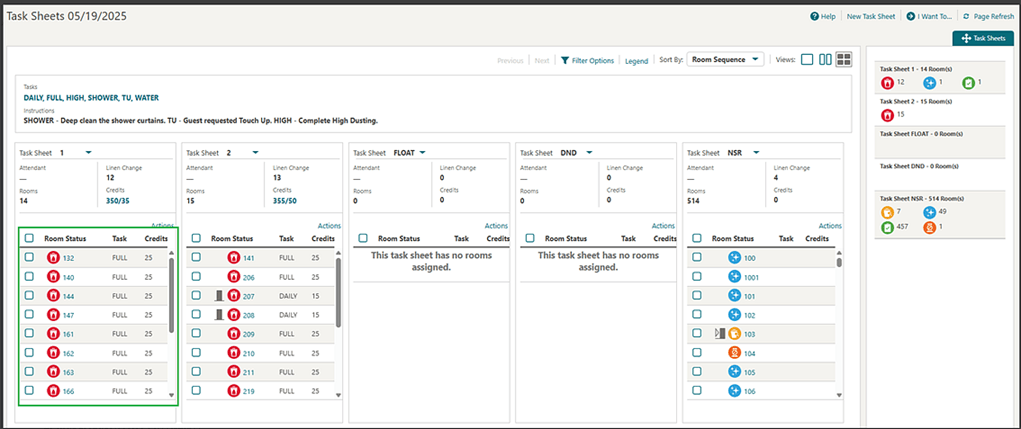Click the Filter Options funnel icon
This screenshot has width=1021, height=429.
point(565,60)
